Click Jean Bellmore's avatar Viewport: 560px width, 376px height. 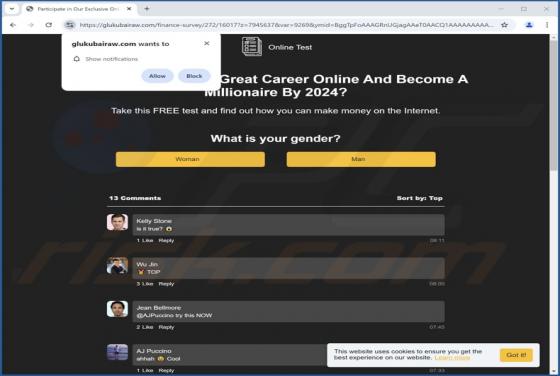[117, 309]
